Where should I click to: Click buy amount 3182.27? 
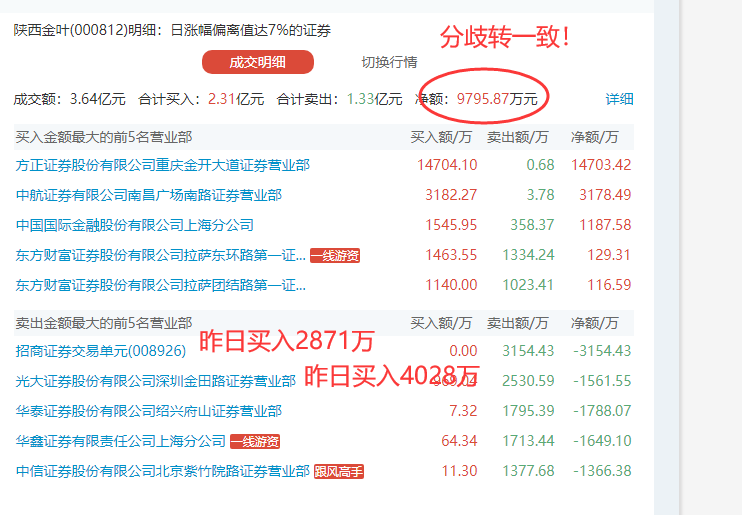[451, 195]
